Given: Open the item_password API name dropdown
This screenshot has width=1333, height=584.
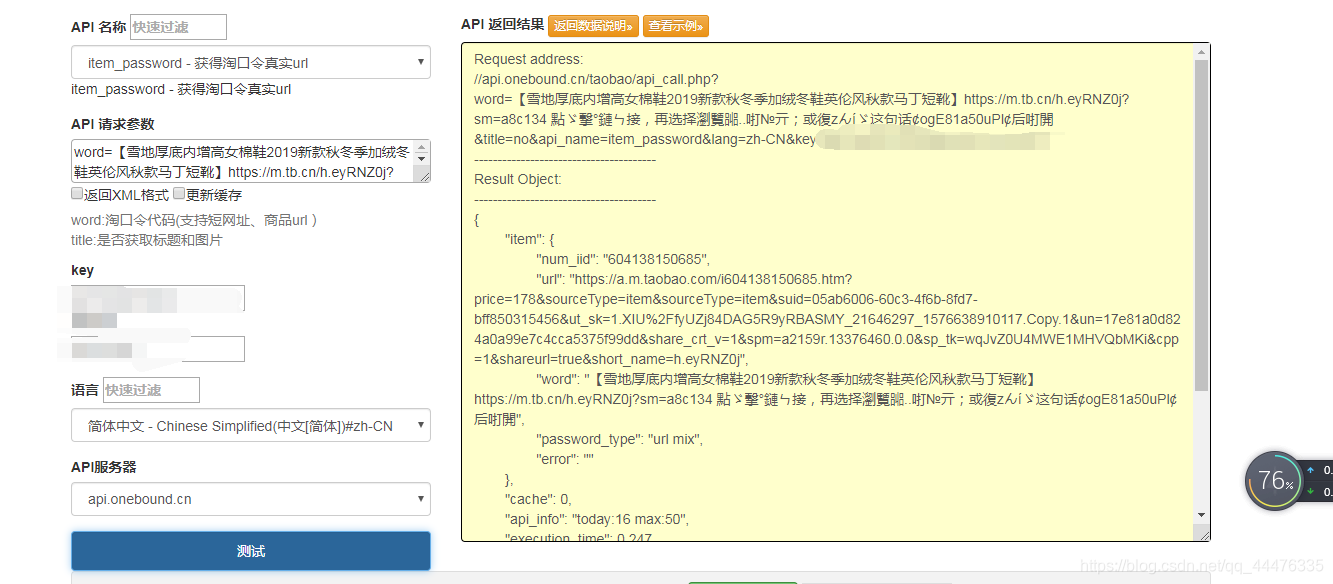Looking at the screenshot, I should [251, 62].
